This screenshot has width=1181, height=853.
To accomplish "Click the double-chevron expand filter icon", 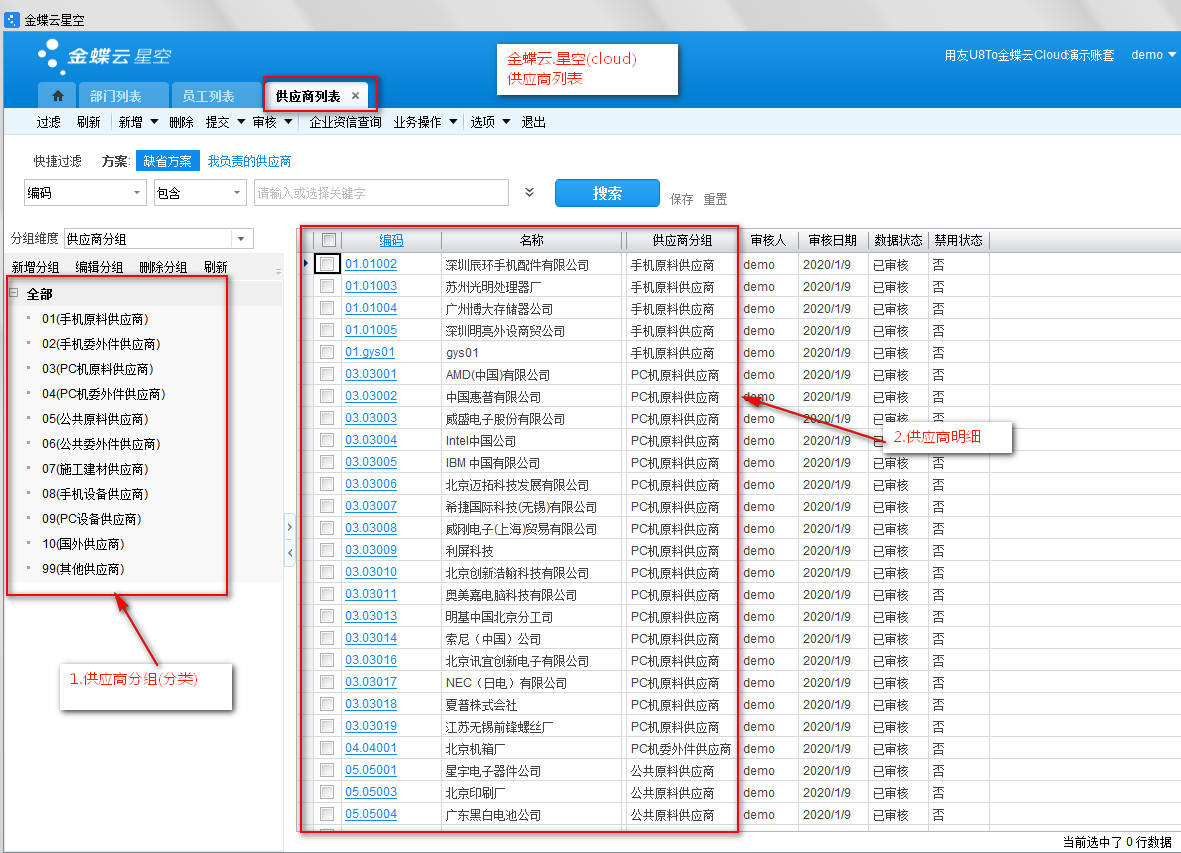I will (530, 193).
